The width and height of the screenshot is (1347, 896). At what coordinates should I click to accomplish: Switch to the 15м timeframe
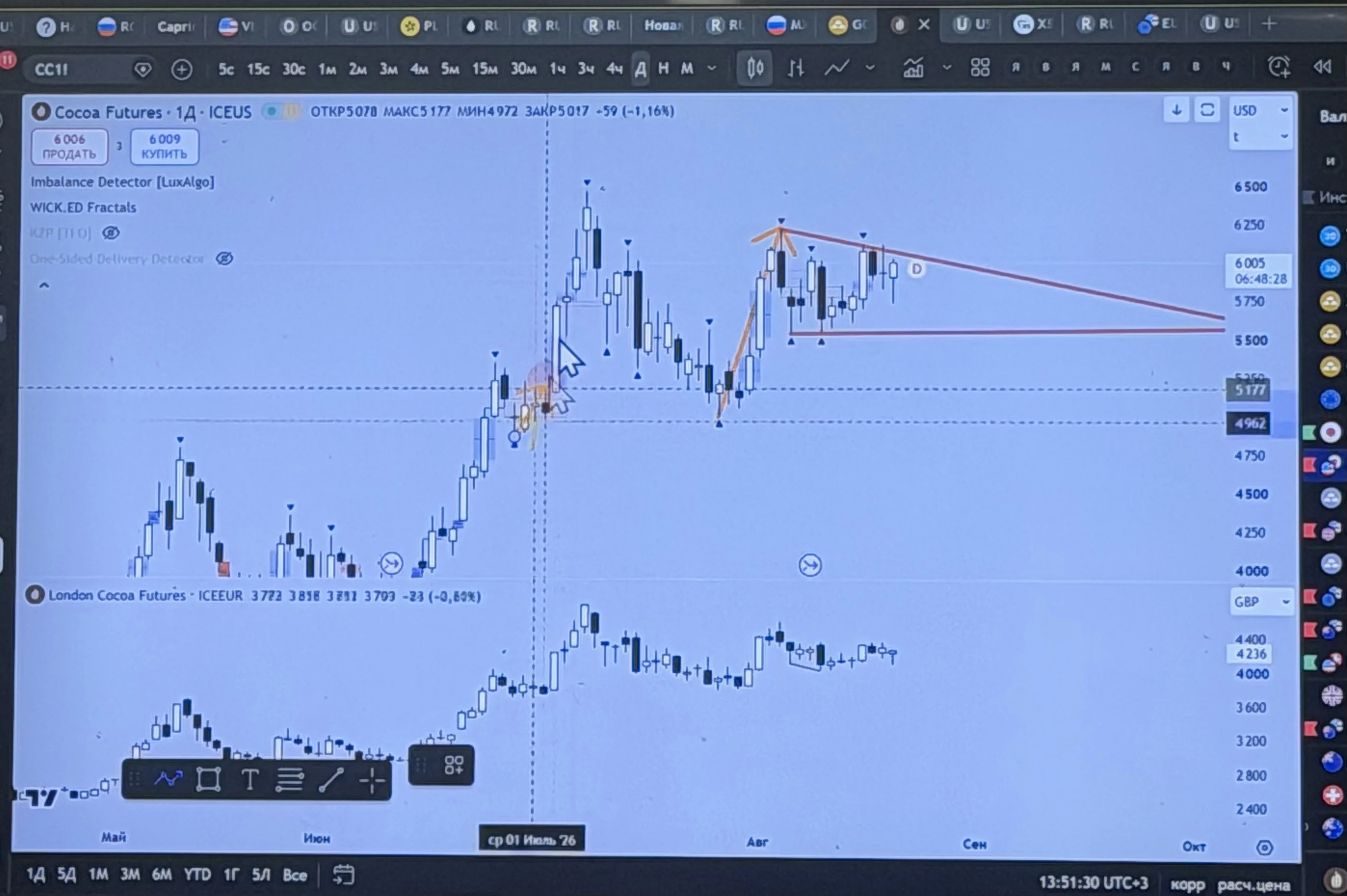484,69
